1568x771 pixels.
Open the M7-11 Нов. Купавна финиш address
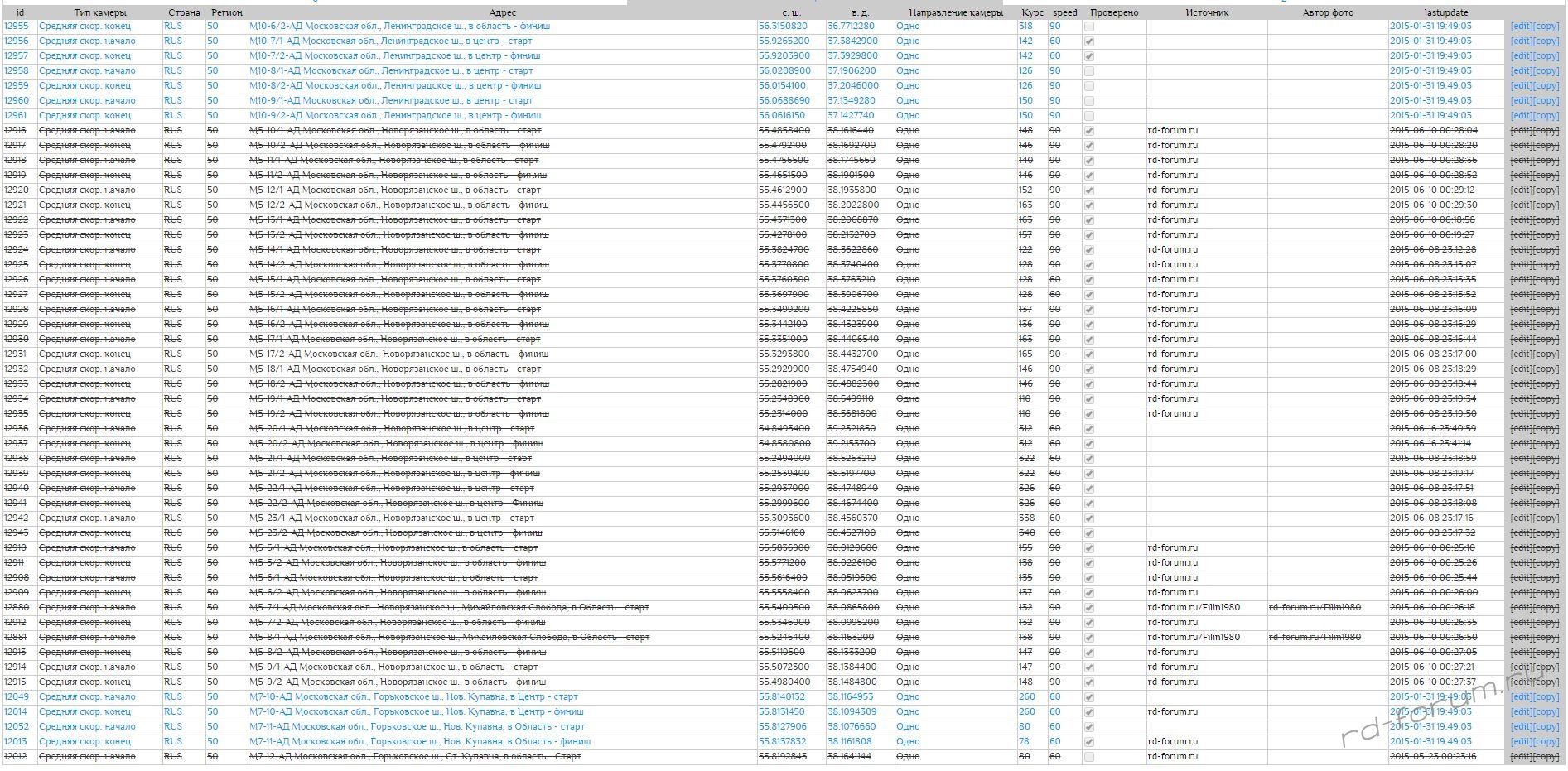point(420,742)
